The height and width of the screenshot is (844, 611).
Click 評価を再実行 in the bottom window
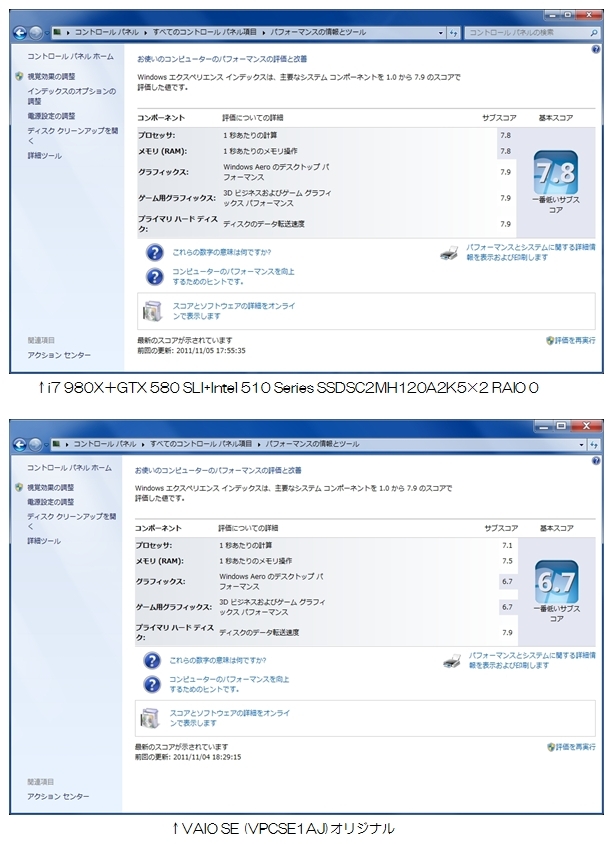(x=572, y=747)
